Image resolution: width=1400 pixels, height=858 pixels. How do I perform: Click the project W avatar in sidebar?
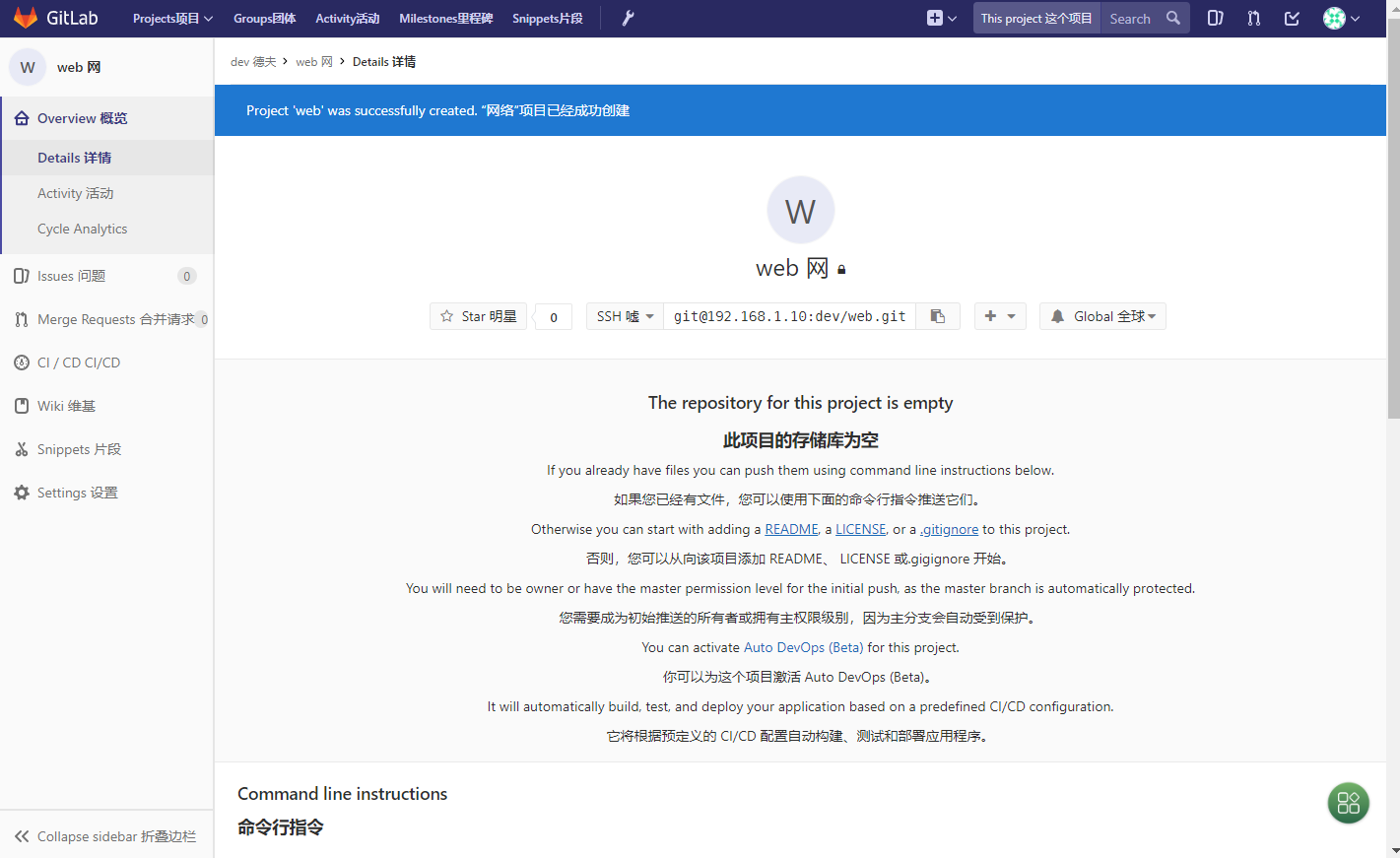tap(28, 67)
